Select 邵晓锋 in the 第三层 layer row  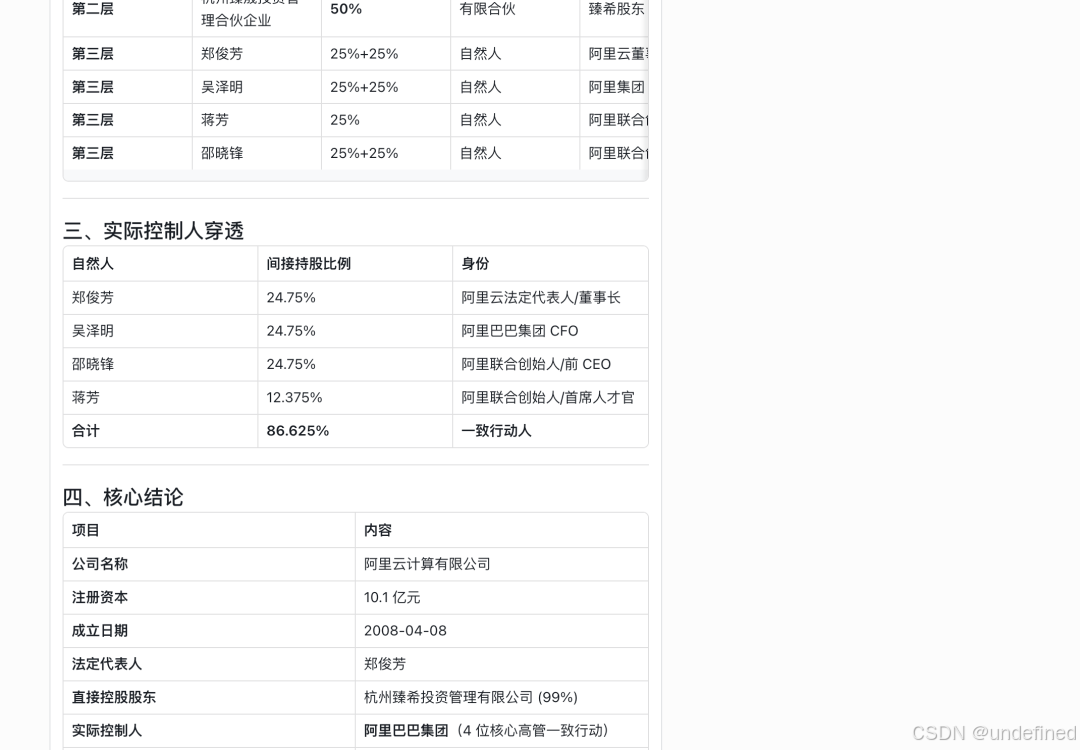coord(222,153)
